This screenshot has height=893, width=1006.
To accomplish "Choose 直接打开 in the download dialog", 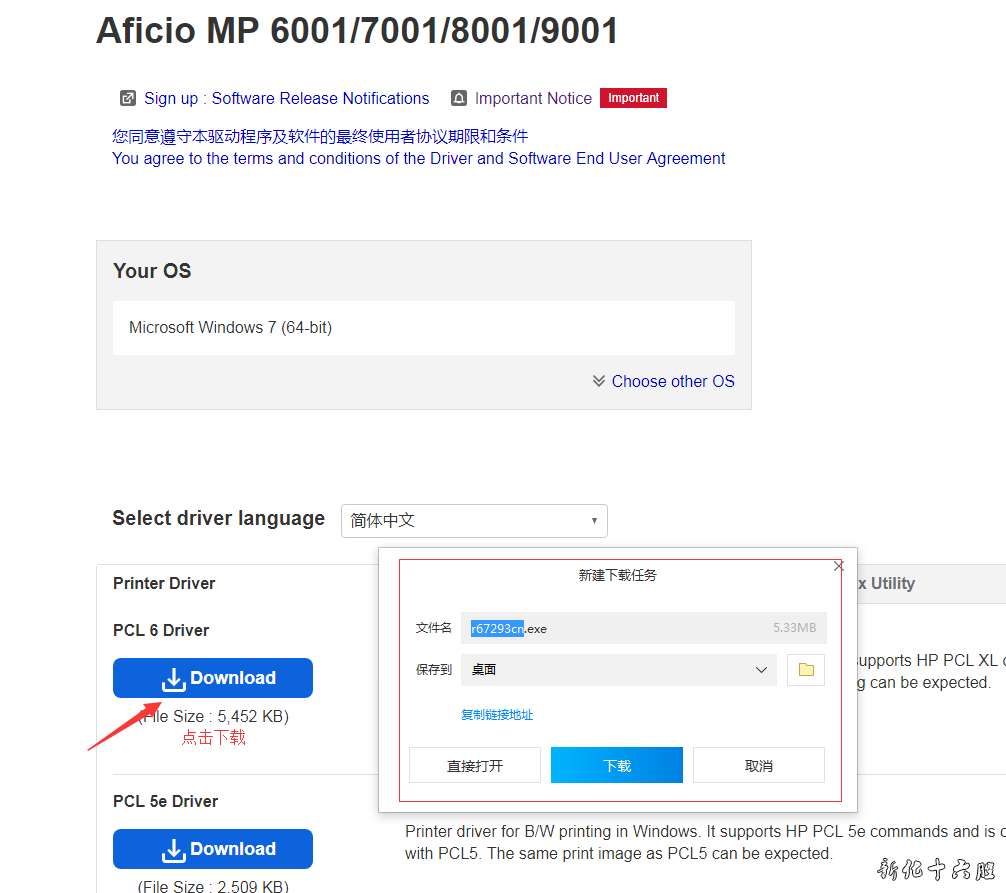I will (x=475, y=765).
